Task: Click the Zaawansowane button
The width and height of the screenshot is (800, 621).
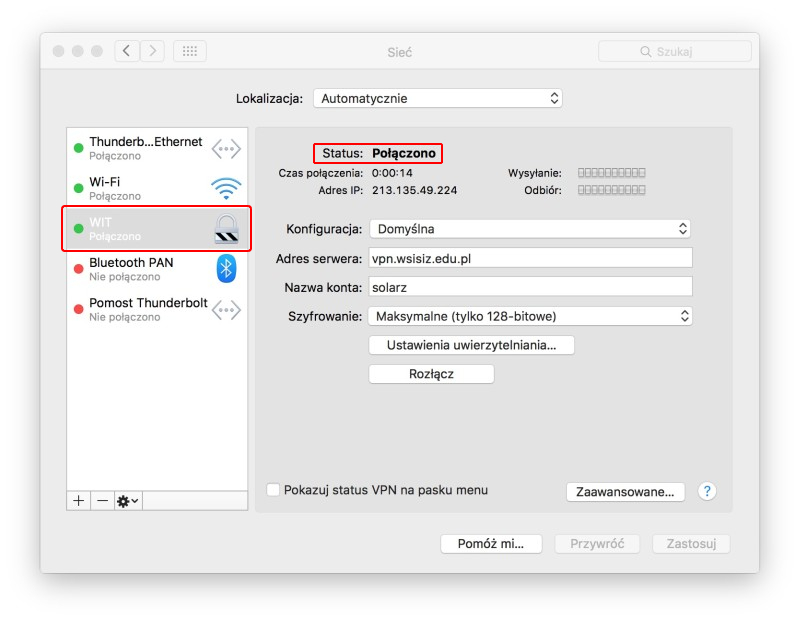Action: click(x=626, y=491)
